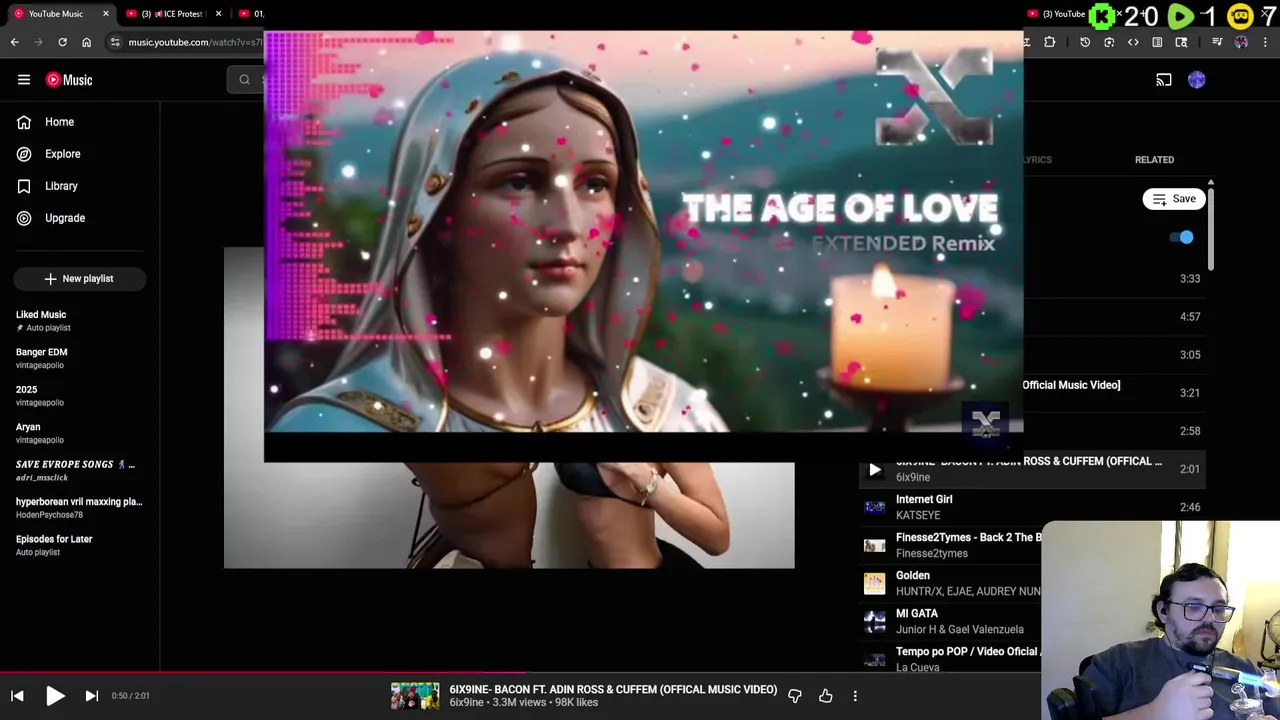
Task: Open the YouTube Music hamburger guide menu
Action: pos(24,80)
